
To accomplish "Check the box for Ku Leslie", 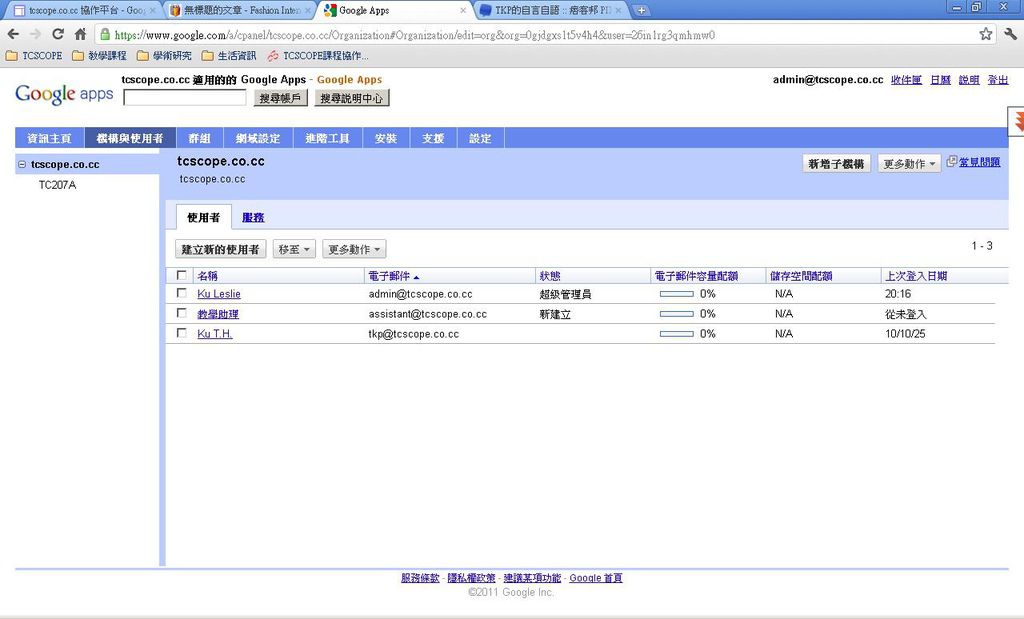I will click(x=182, y=293).
